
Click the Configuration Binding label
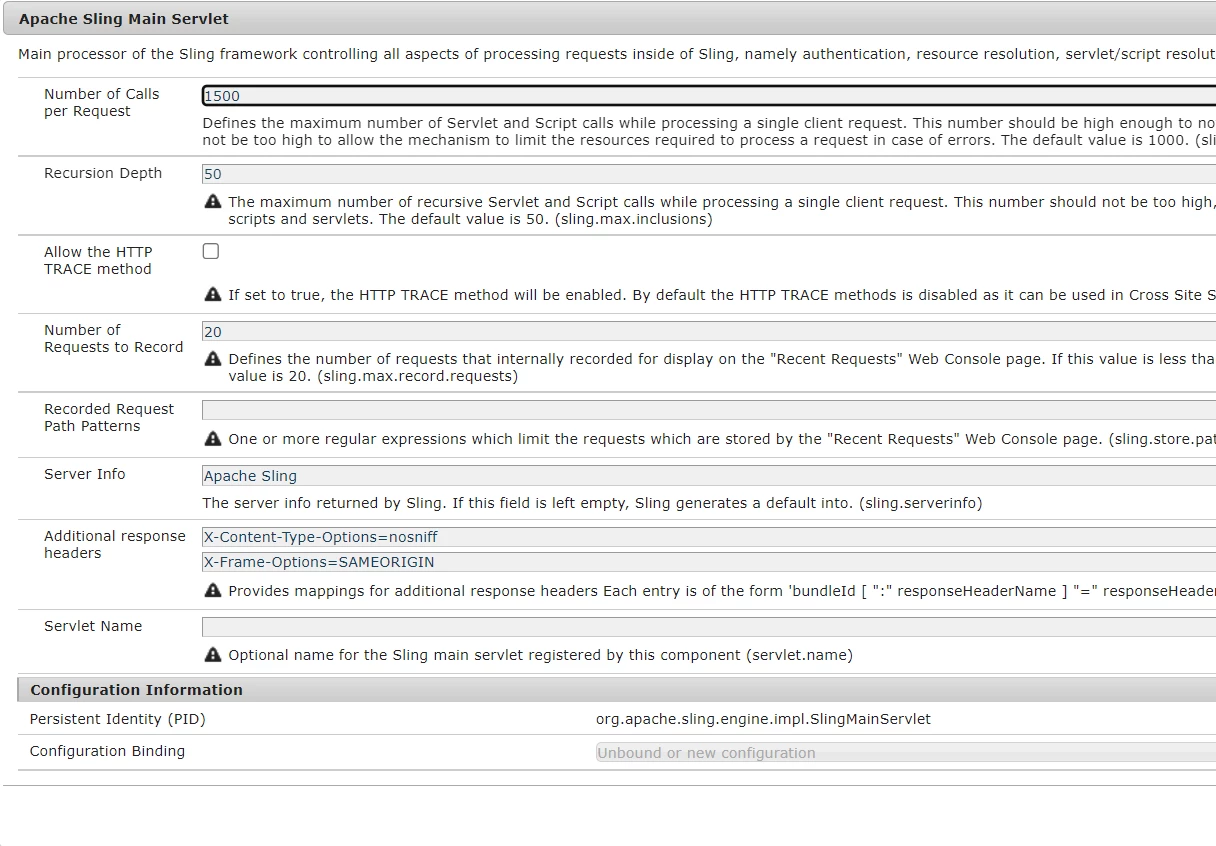point(107,751)
